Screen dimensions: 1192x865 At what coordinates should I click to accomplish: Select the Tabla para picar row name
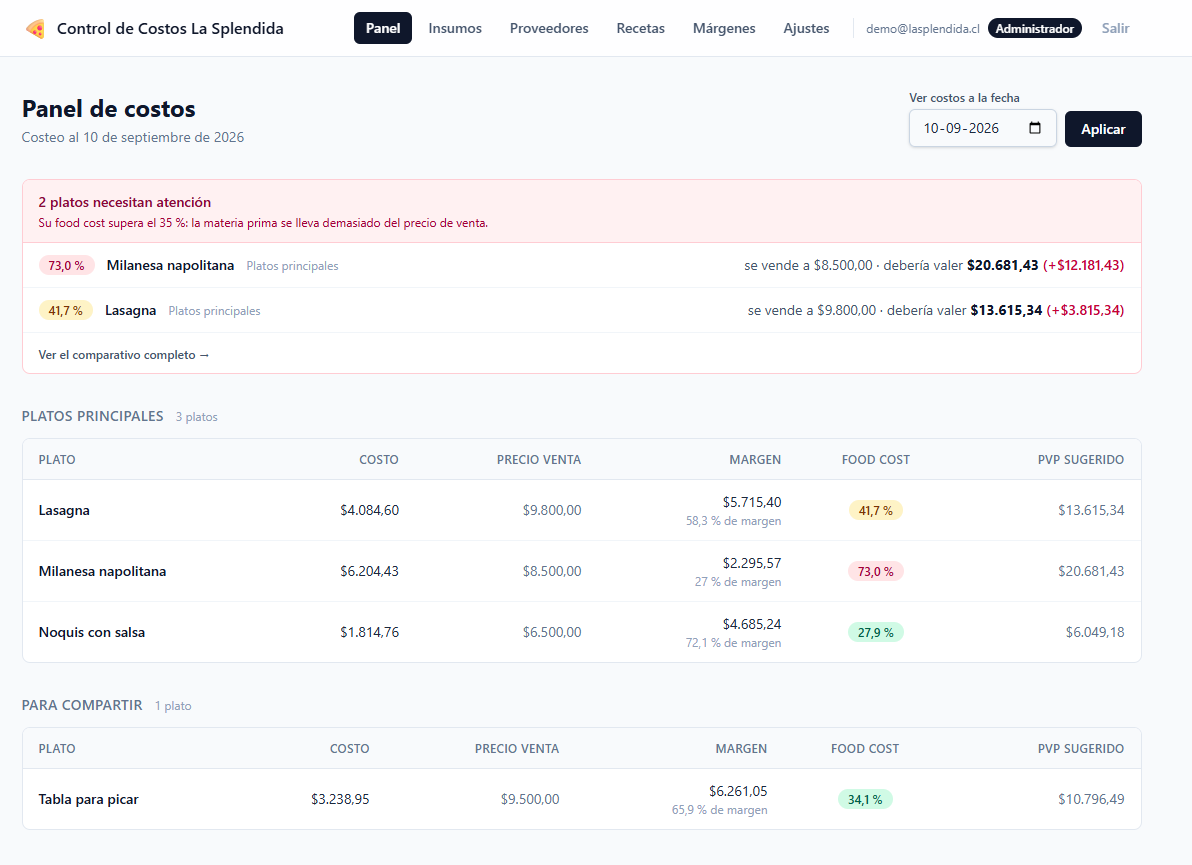[89, 799]
